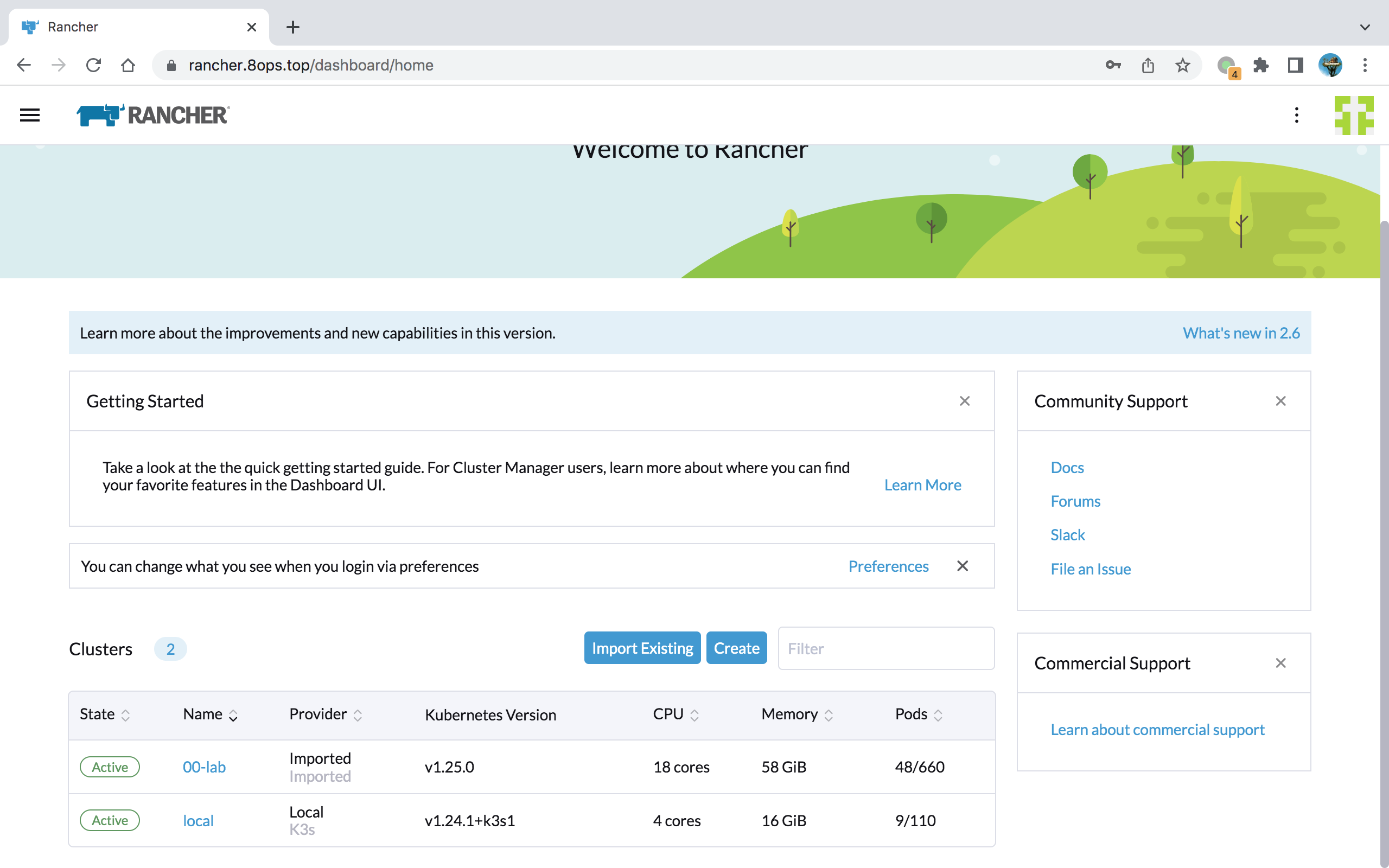Sort clusters by Provider column
This screenshot has width=1389, height=868.
pos(326,714)
